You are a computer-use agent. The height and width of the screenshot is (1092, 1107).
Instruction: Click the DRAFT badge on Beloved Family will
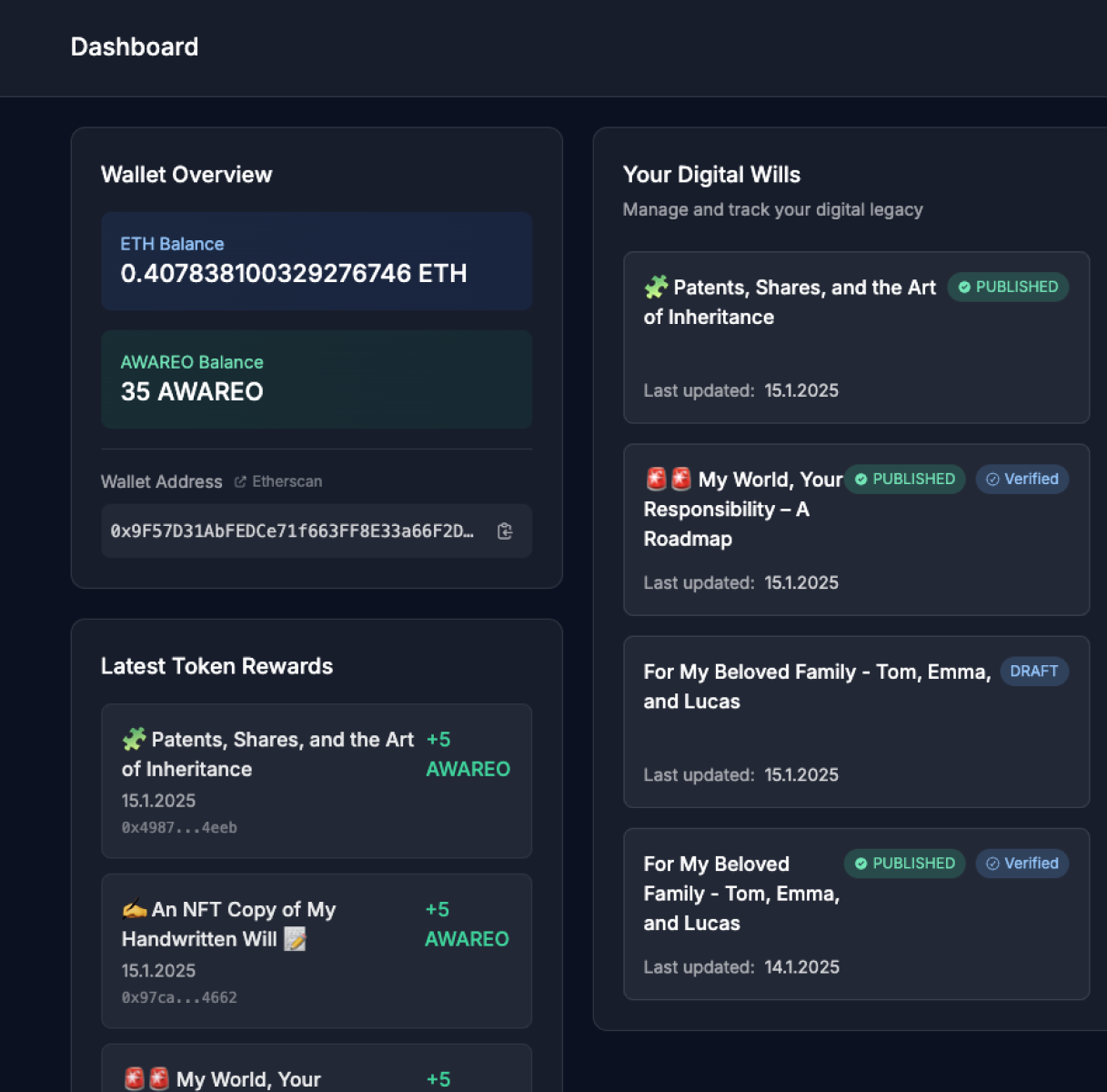1034,672
